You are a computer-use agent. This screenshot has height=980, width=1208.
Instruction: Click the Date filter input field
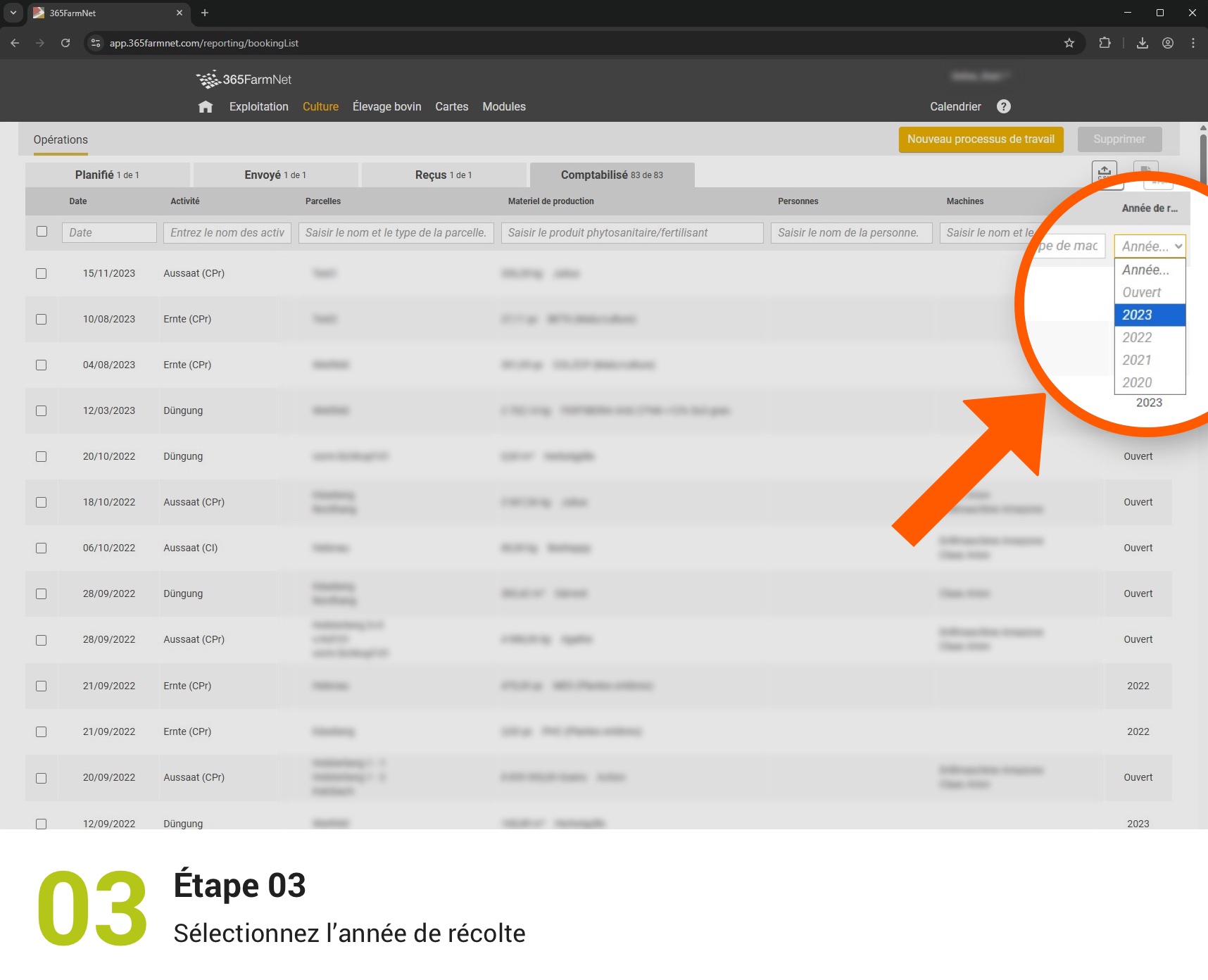coord(109,232)
